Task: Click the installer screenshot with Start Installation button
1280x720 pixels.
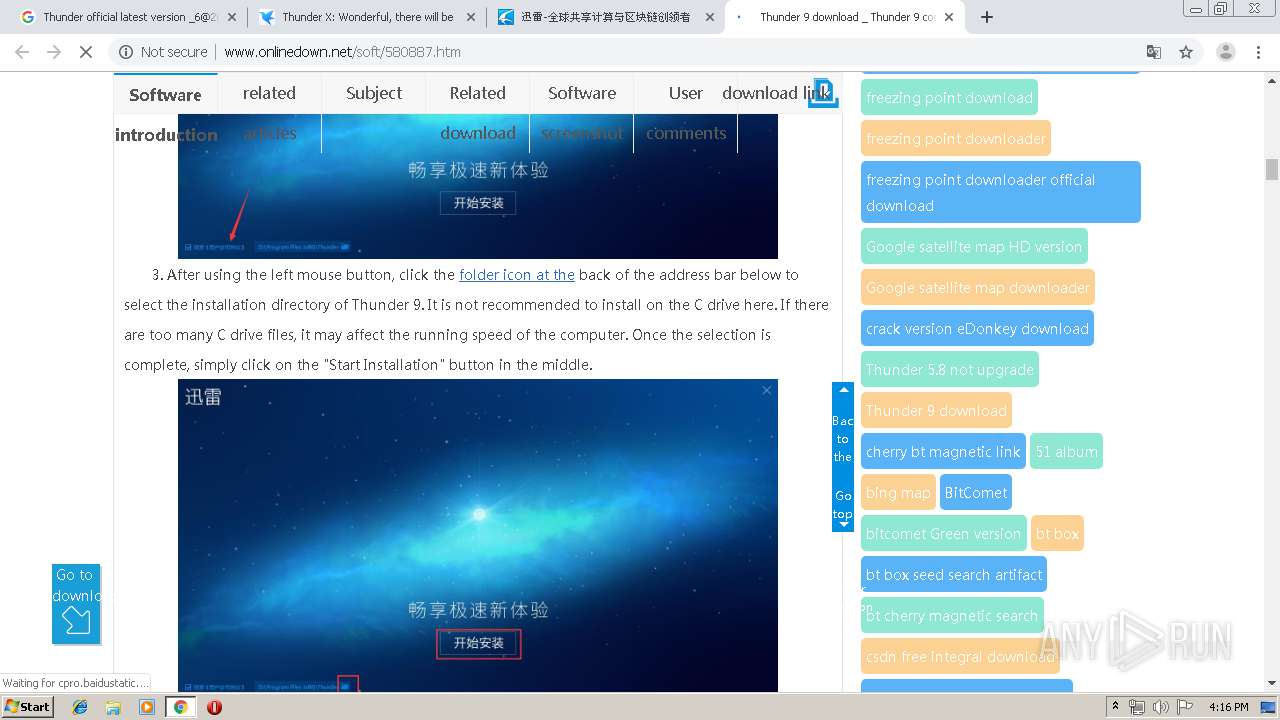Action: (478, 535)
